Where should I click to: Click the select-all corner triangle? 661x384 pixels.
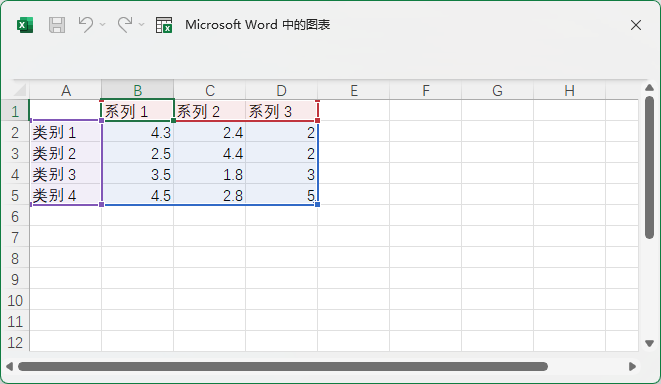tap(20, 90)
